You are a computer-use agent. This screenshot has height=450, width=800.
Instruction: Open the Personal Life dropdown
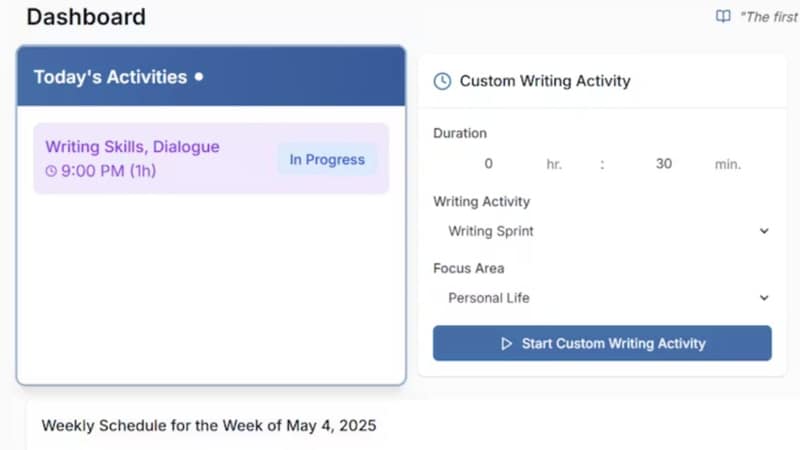[x=600, y=298]
